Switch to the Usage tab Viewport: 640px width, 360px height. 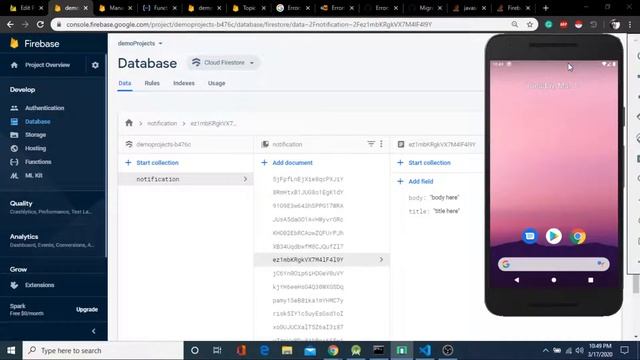pyautogui.click(x=216, y=83)
